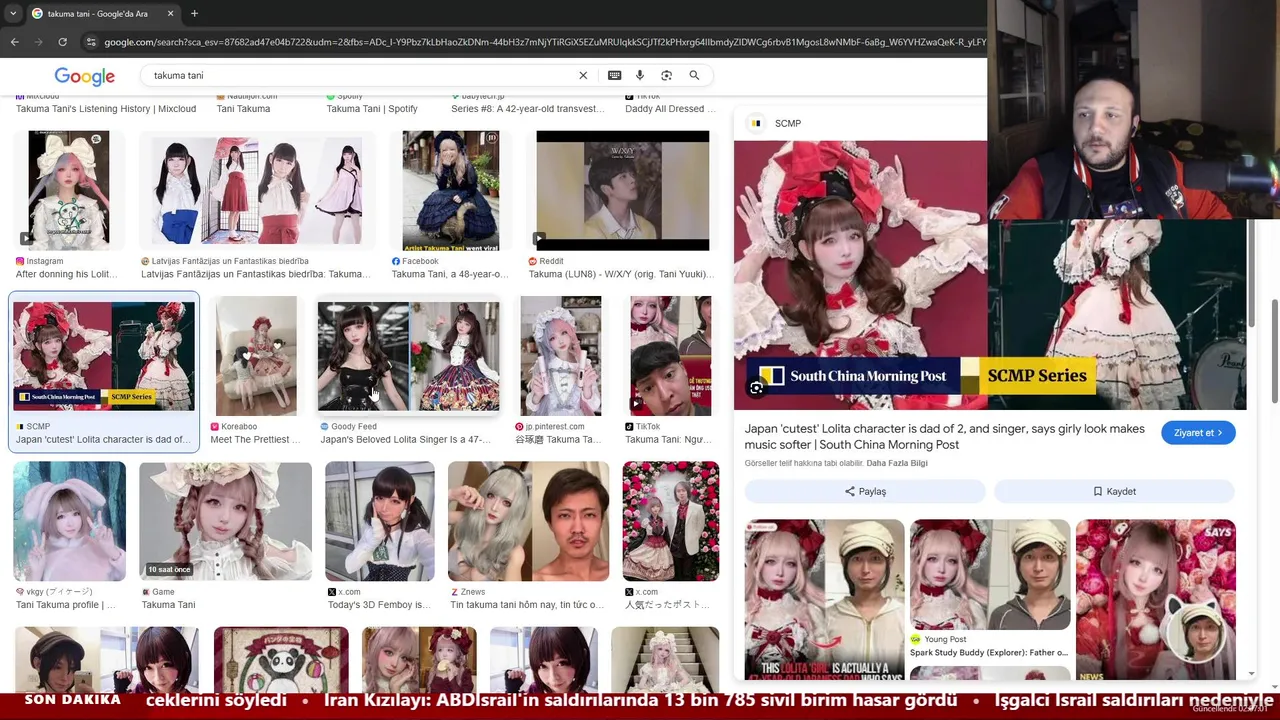Click the Reddit source icon
The width and height of the screenshot is (1280, 720).
pyautogui.click(x=533, y=261)
